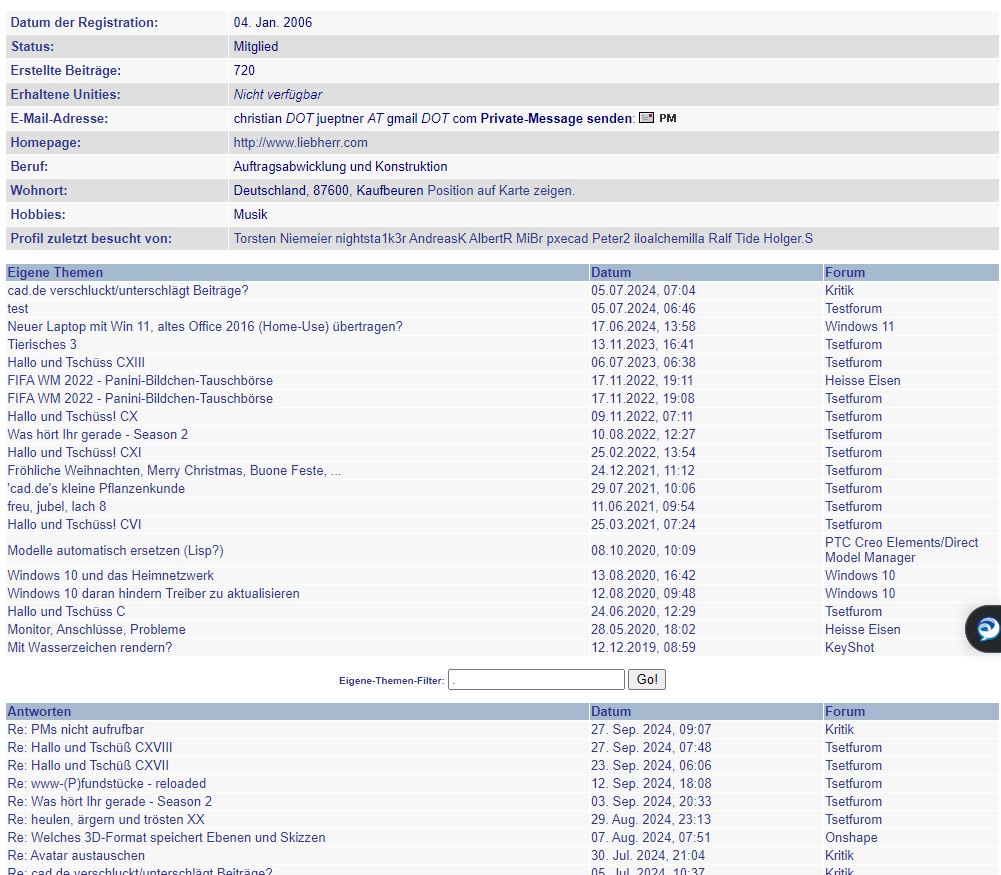Click the post count value 720
The image size is (1001, 875).
pyautogui.click(x=244, y=70)
